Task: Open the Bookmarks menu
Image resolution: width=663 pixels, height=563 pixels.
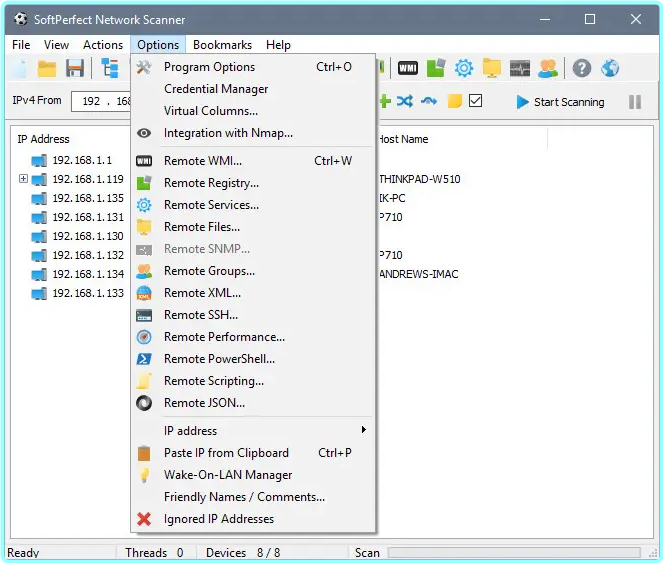Action: click(x=222, y=45)
